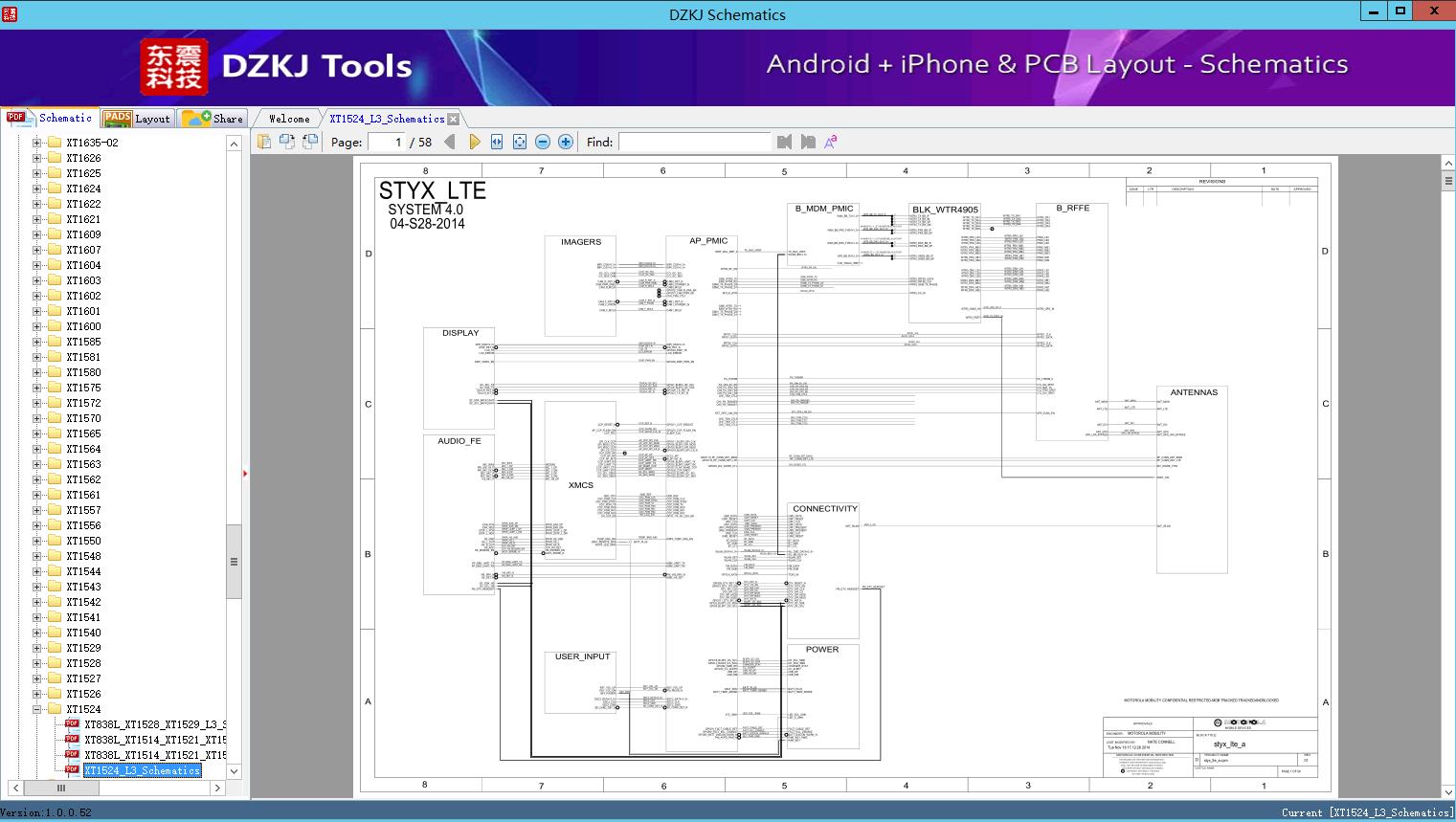Click the next page arrow icon
The image size is (1456, 822).
coord(474,142)
